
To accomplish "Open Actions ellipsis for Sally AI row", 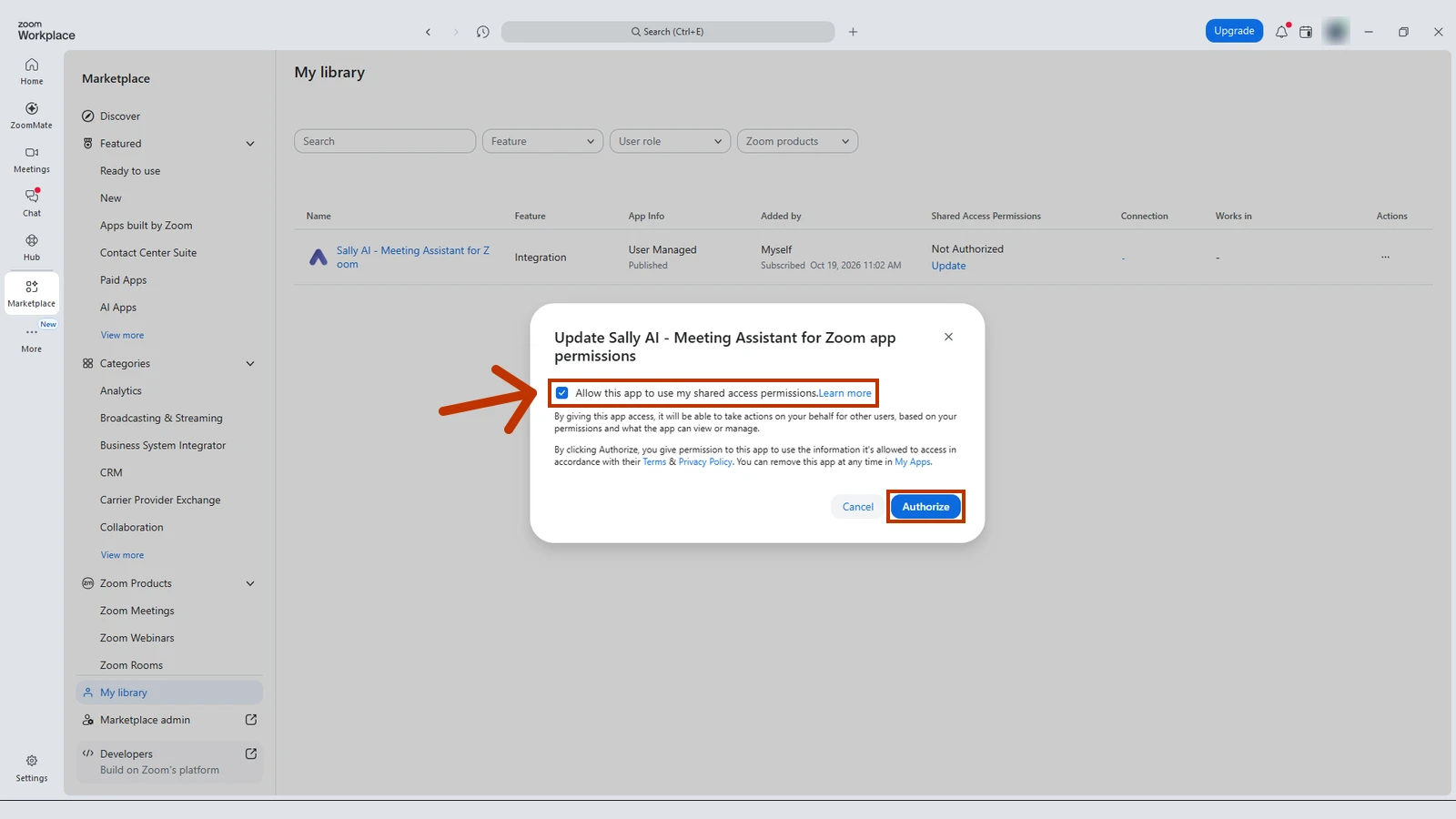I will point(1385,258).
